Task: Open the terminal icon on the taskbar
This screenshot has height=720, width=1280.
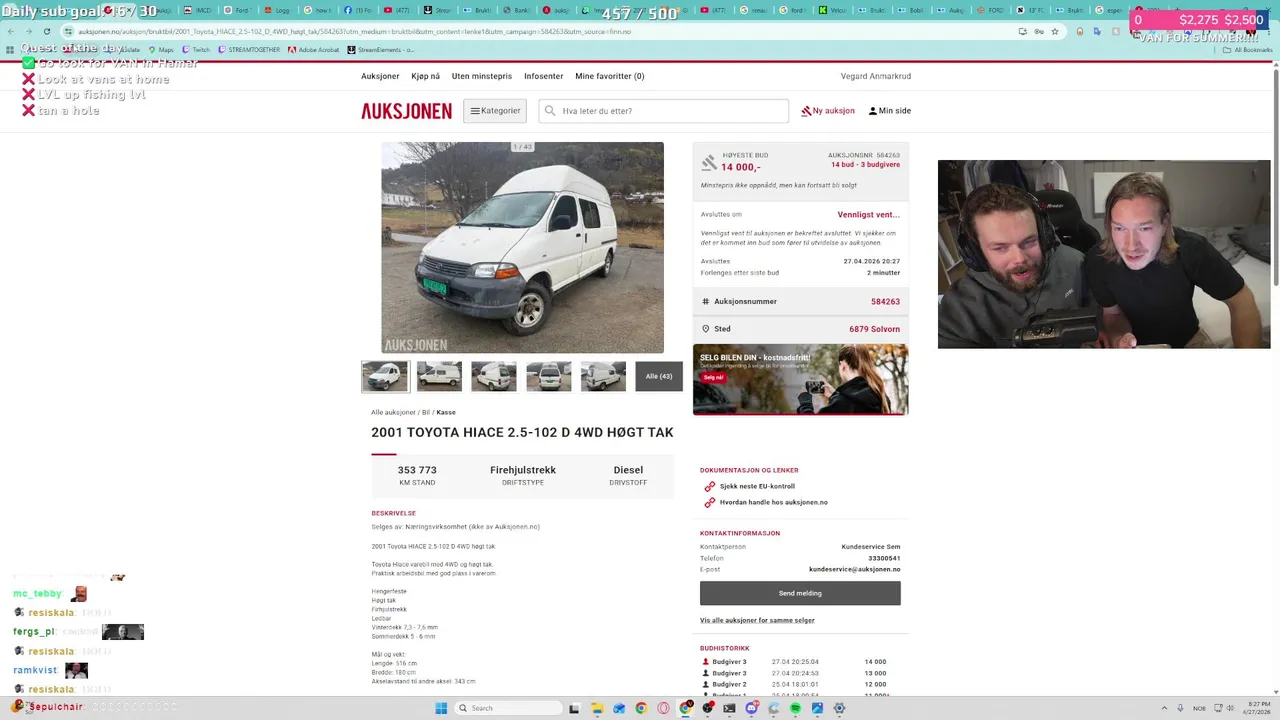Action: click(729, 708)
